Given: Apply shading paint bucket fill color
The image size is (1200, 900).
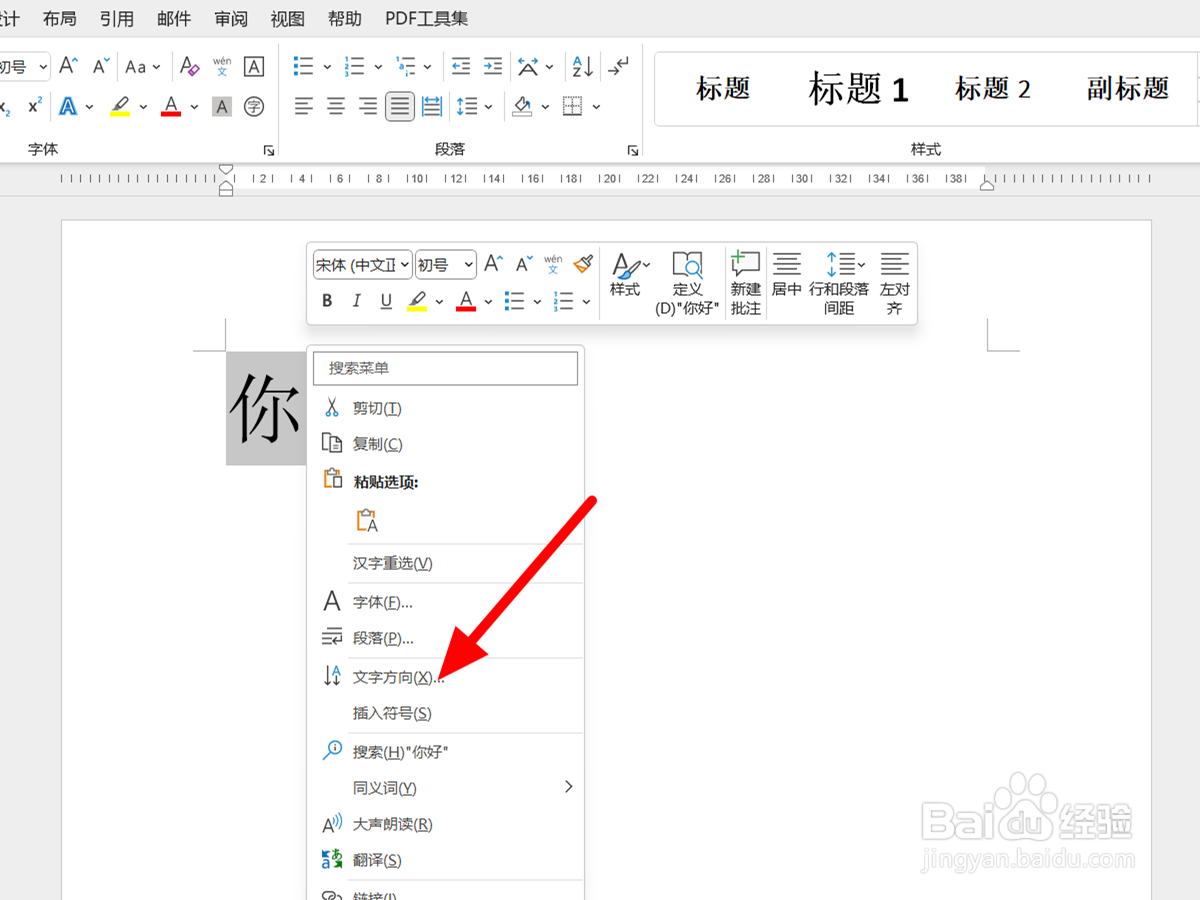Looking at the screenshot, I should [x=523, y=106].
